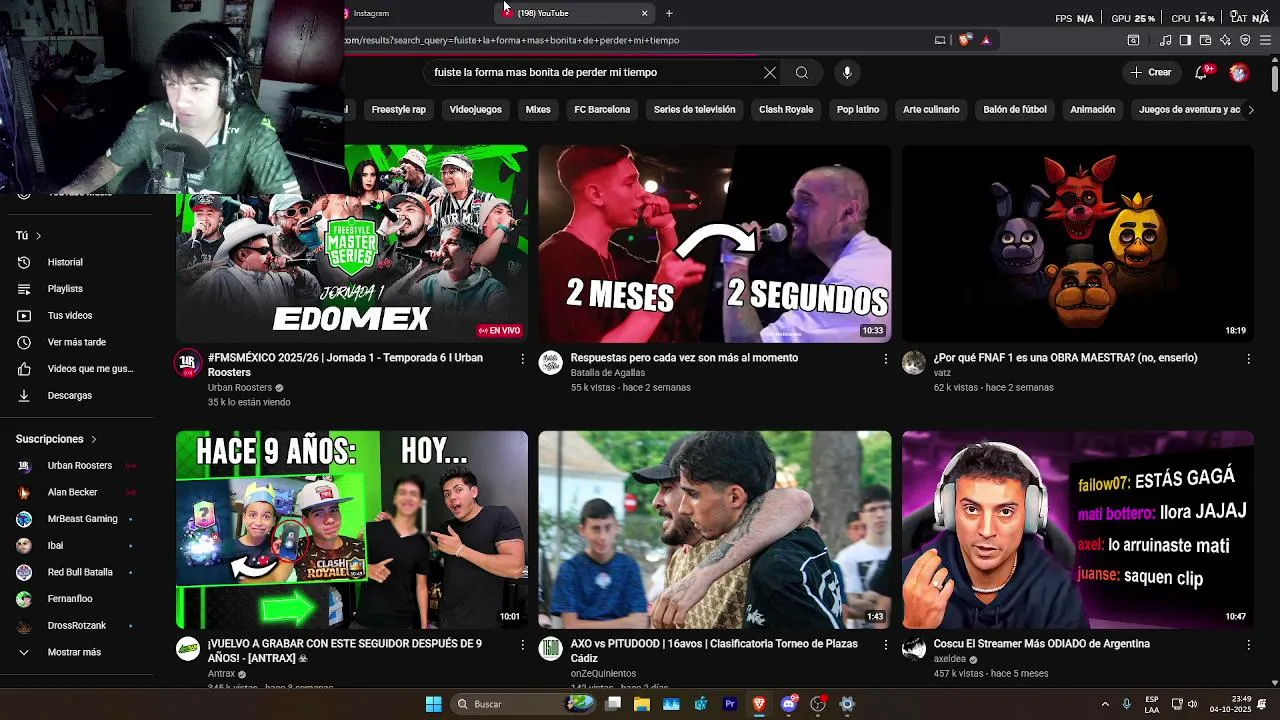The image size is (1280, 720).
Task: Click the voice search microphone icon
Action: pos(847,72)
